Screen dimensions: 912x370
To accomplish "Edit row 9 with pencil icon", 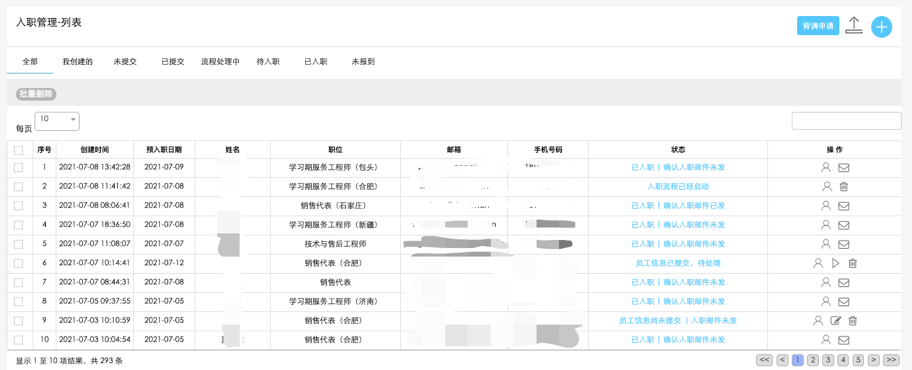I will coord(835,321).
